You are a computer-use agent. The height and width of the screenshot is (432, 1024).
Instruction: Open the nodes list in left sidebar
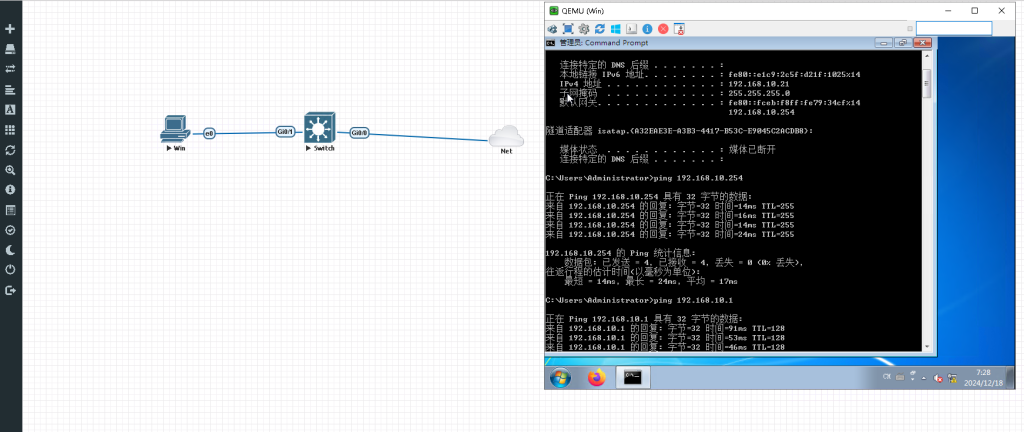tap(10, 49)
